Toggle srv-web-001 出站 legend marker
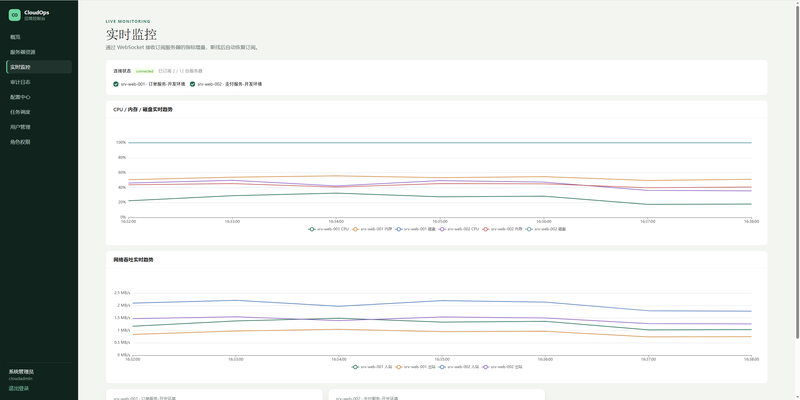This screenshot has height=400, width=800. (x=399, y=367)
